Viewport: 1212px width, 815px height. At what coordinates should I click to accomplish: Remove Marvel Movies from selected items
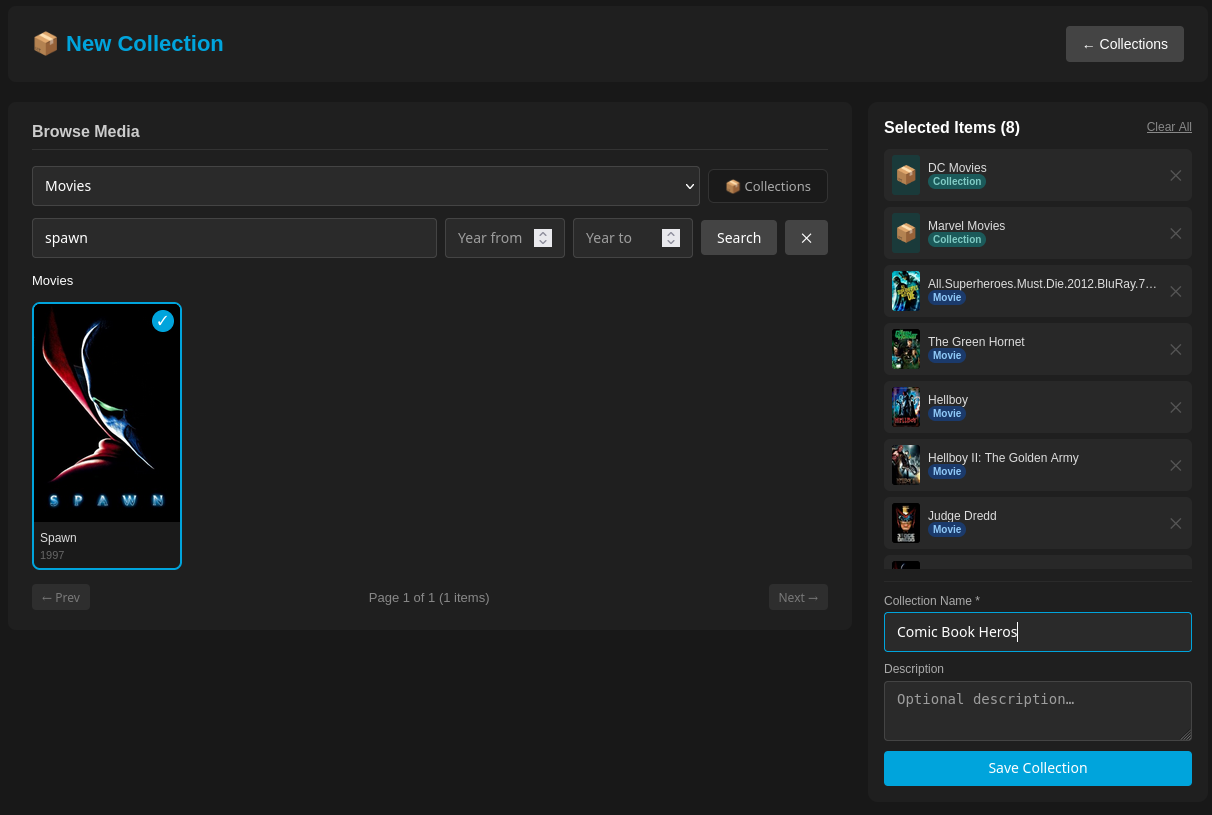coord(1176,233)
